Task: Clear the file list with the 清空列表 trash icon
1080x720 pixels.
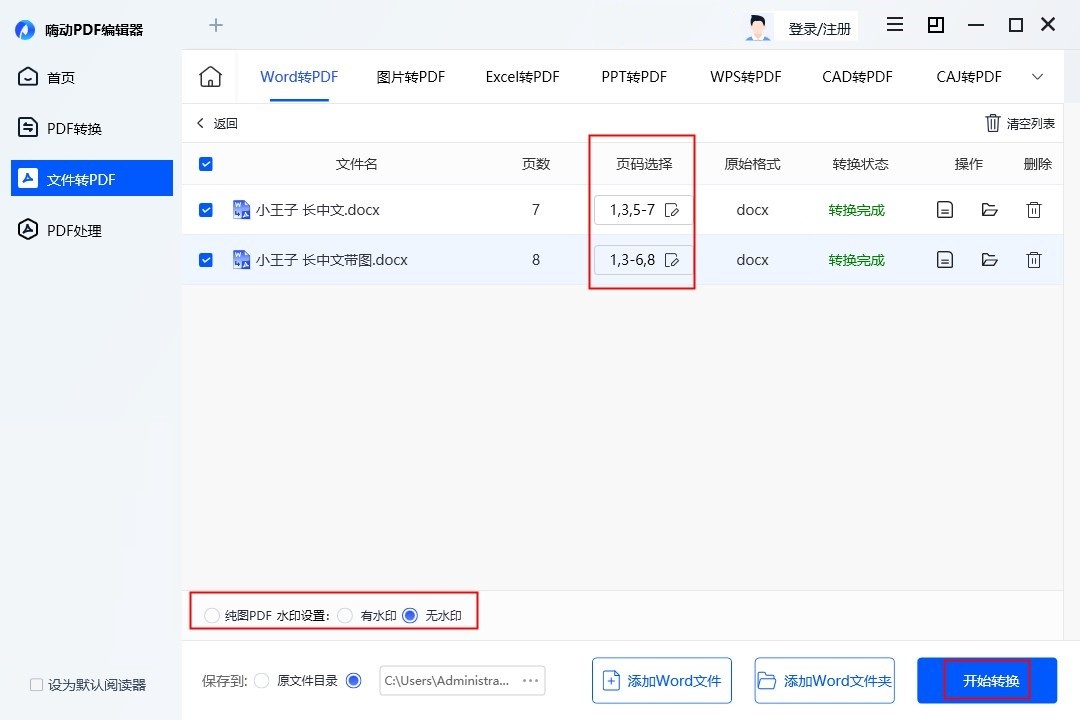Action: point(1019,122)
